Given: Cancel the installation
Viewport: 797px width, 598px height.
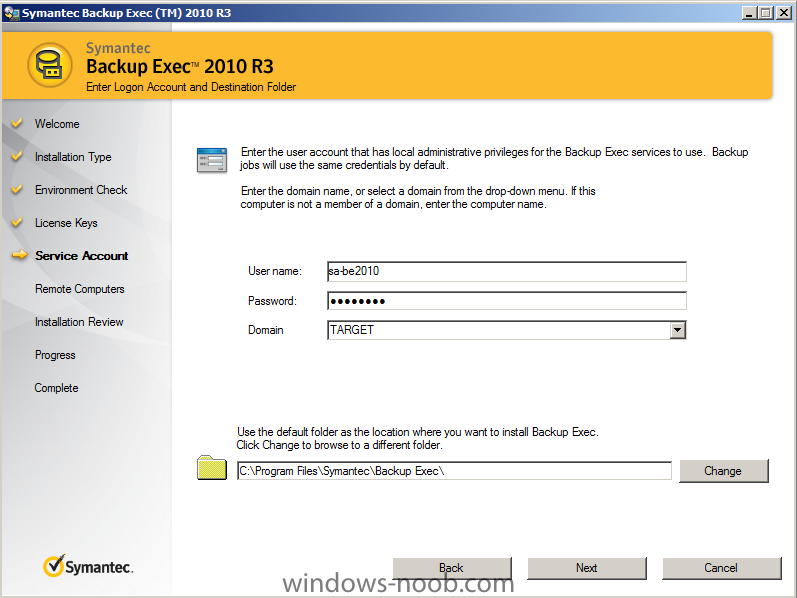Looking at the screenshot, I should pyautogui.click(x=721, y=568).
